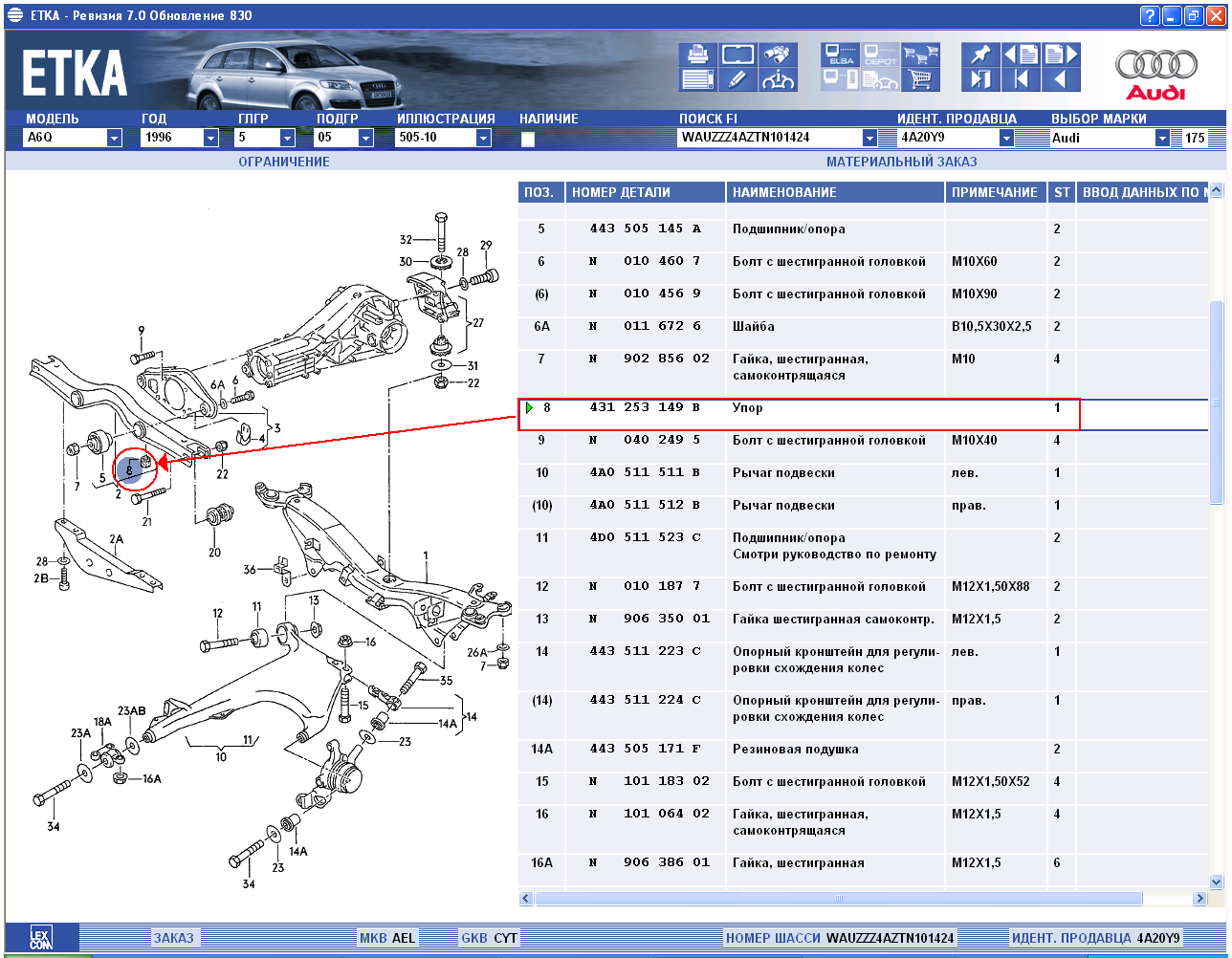Image resolution: width=1232 pixels, height=958 pixels.
Task: Launch the ELSA link icon
Action: click(841, 54)
